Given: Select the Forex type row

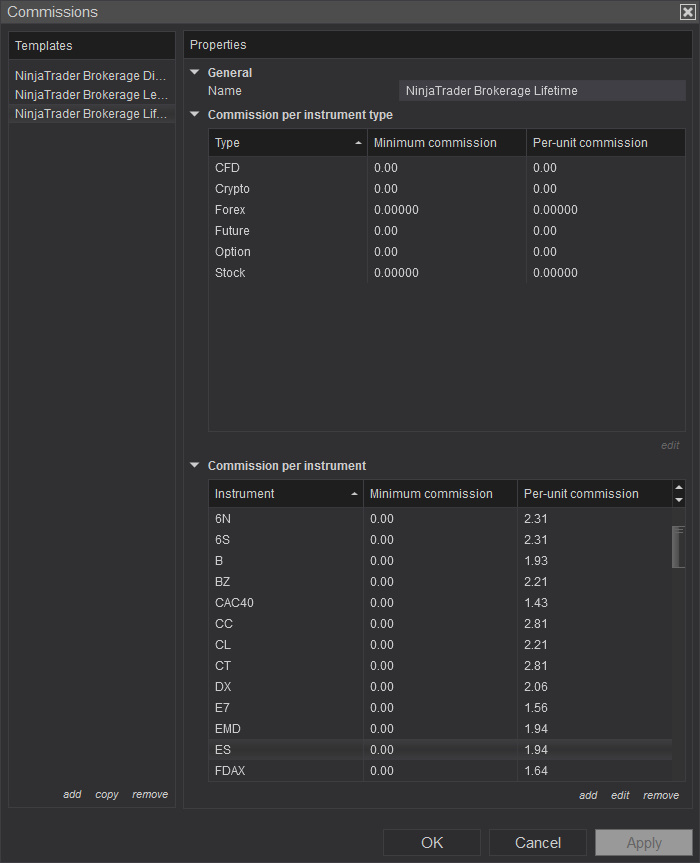Looking at the screenshot, I should coord(447,210).
